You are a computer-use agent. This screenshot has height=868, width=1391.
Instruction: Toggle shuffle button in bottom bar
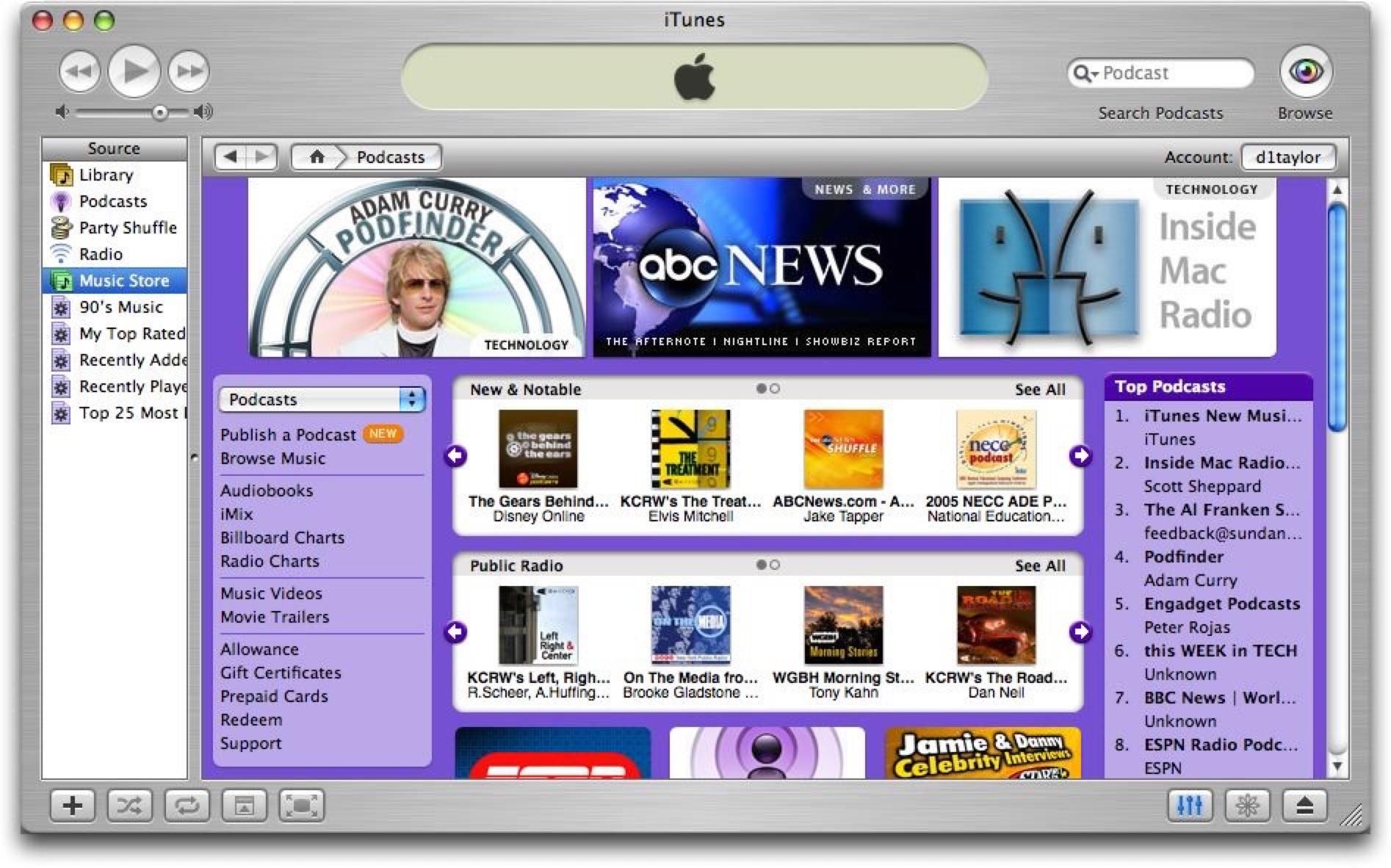[x=129, y=806]
